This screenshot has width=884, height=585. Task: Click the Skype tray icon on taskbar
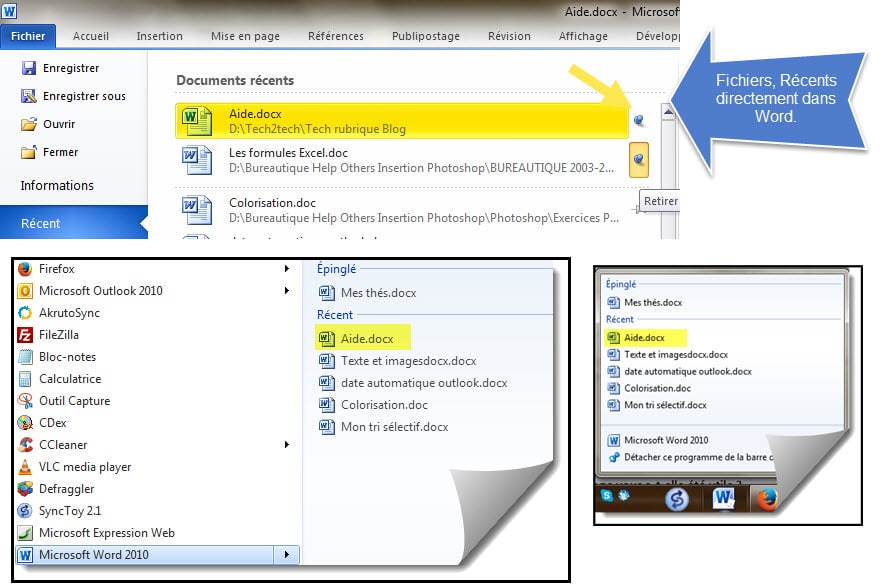607,495
